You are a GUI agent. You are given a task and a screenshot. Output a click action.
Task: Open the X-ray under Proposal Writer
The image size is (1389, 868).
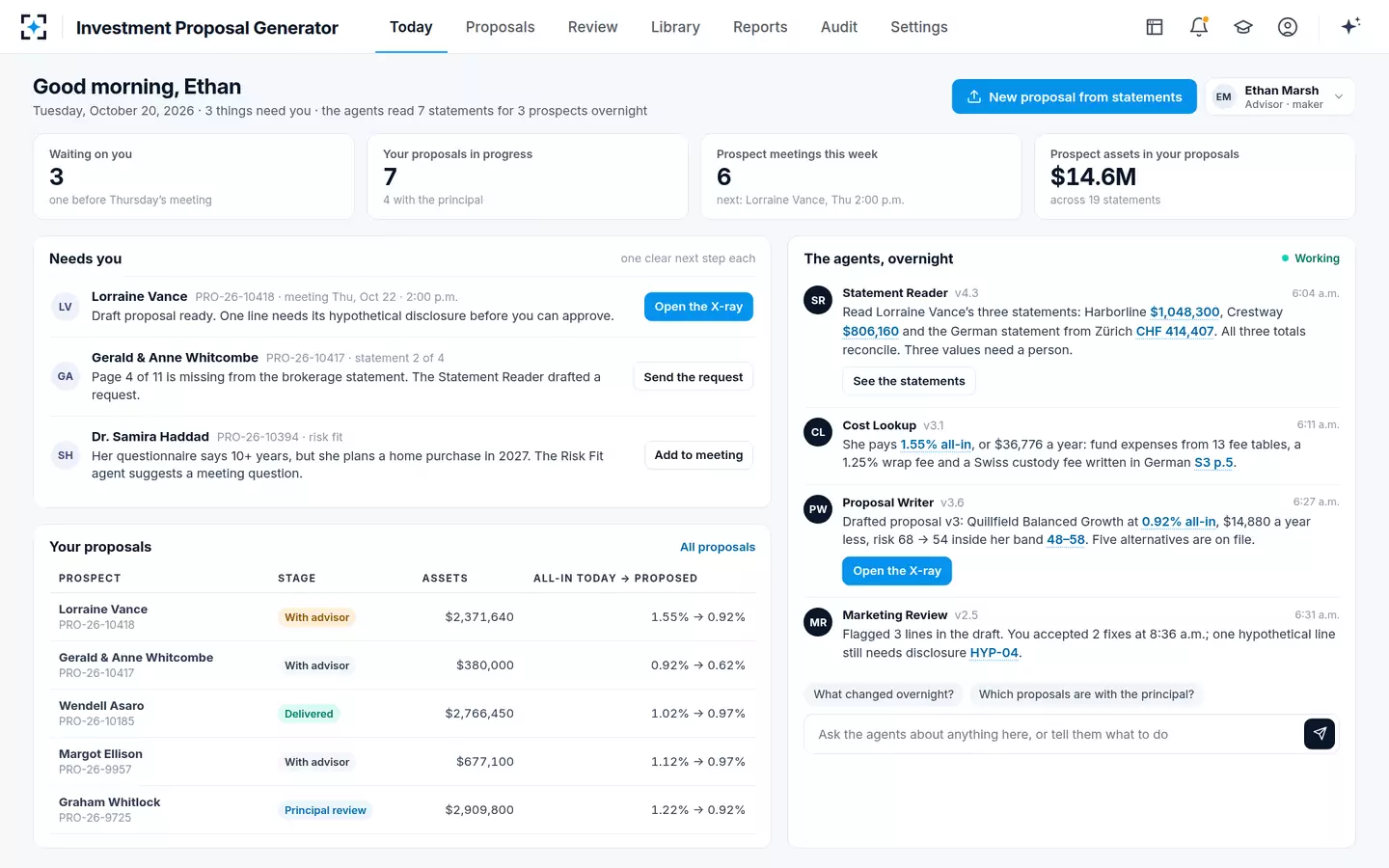coord(897,571)
